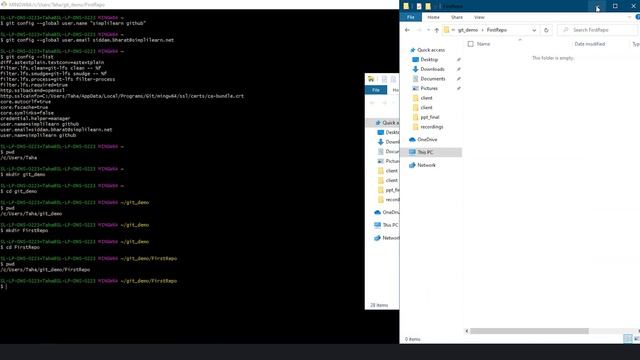Viewport: 640px width, 360px height.
Task: Unpin Desktop using its pin icon
Action: [459, 60]
